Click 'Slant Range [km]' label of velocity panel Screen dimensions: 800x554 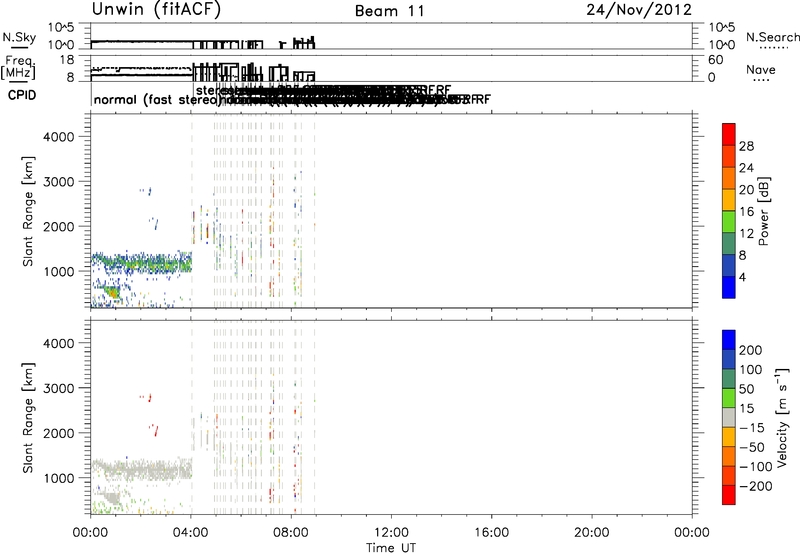click(28, 417)
